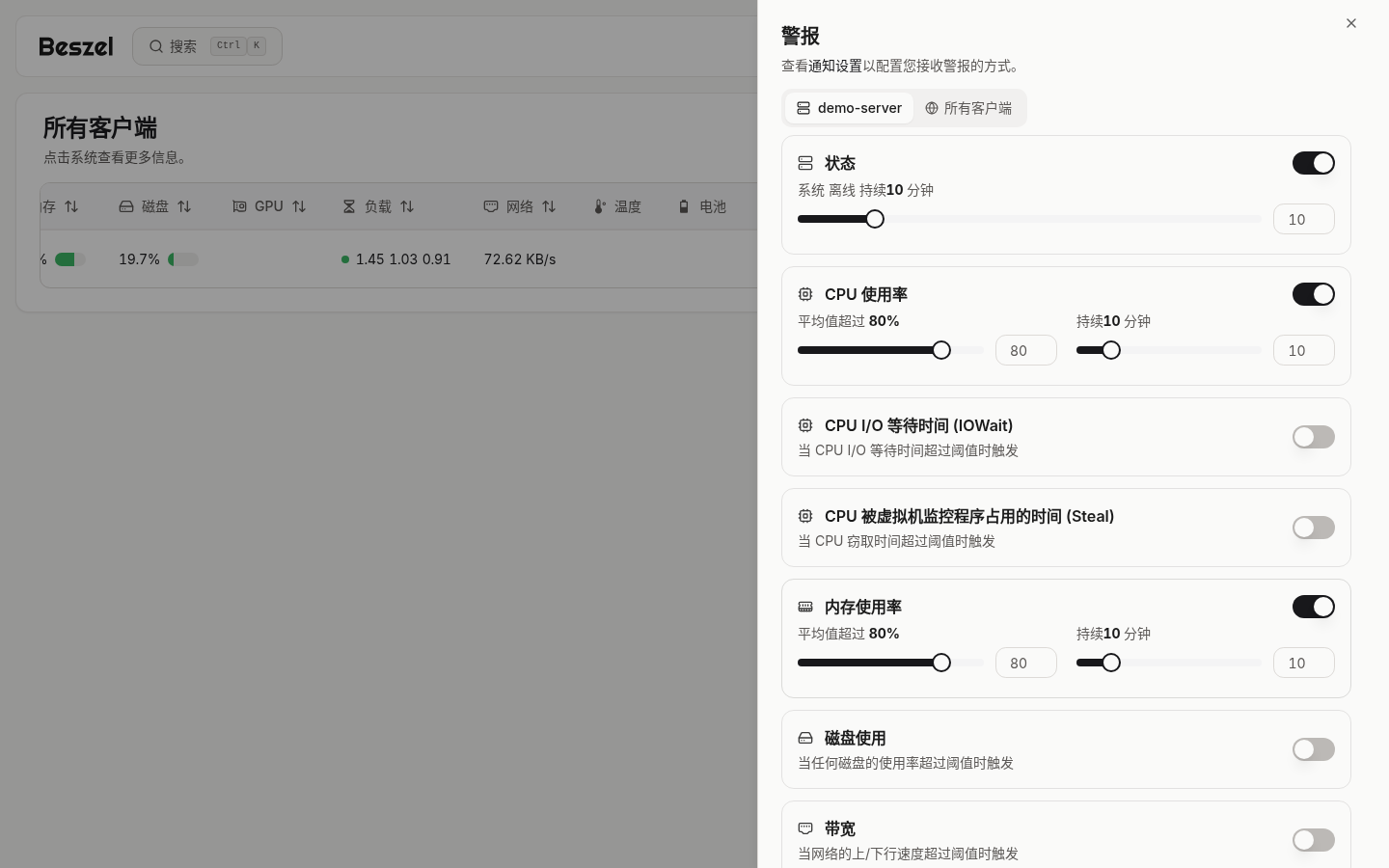This screenshot has width=1389, height=868.
Task: Click the GPU column chip icon
Action: pyautogui.click(x=239, y=206)
